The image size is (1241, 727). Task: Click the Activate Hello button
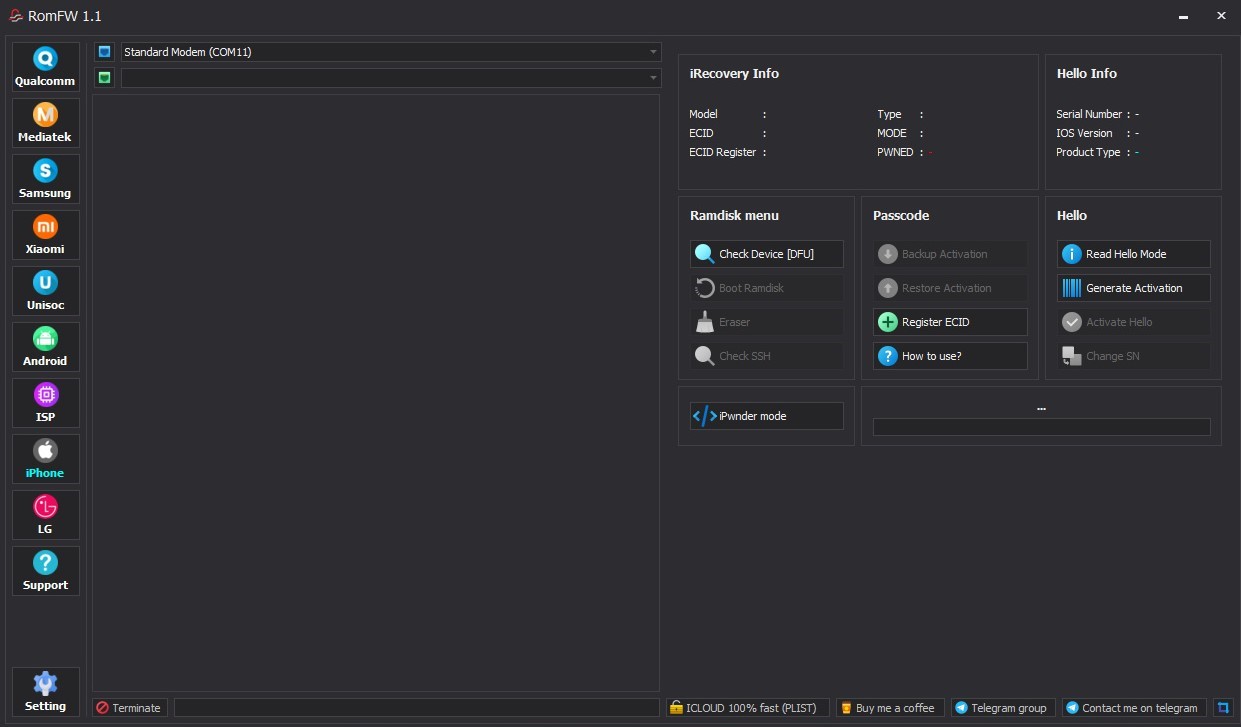coord(1133,322)
